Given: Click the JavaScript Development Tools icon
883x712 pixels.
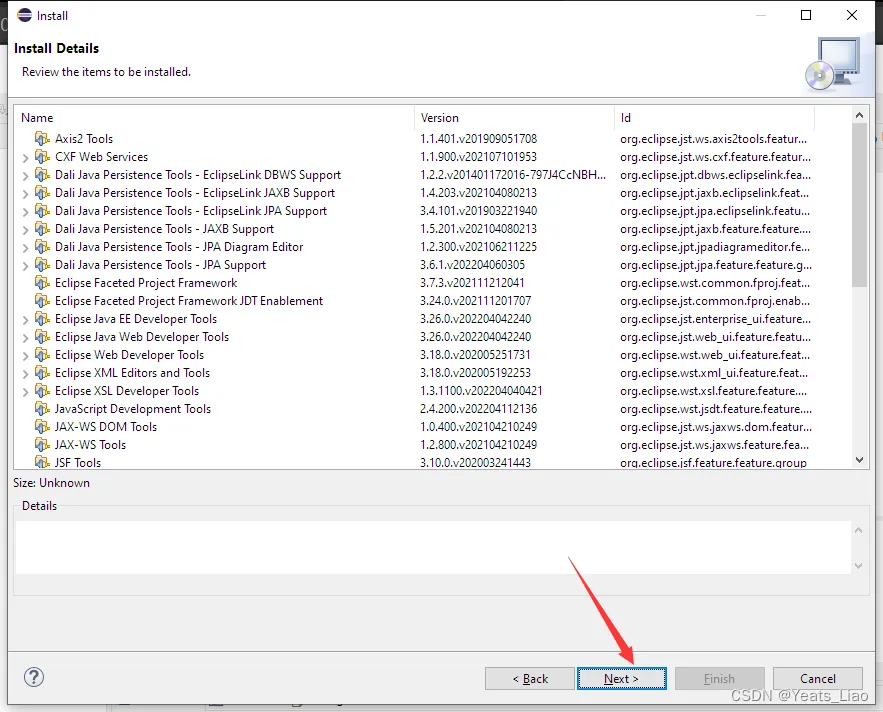Looking at the screenshot, I should click(x=42, y=409).
